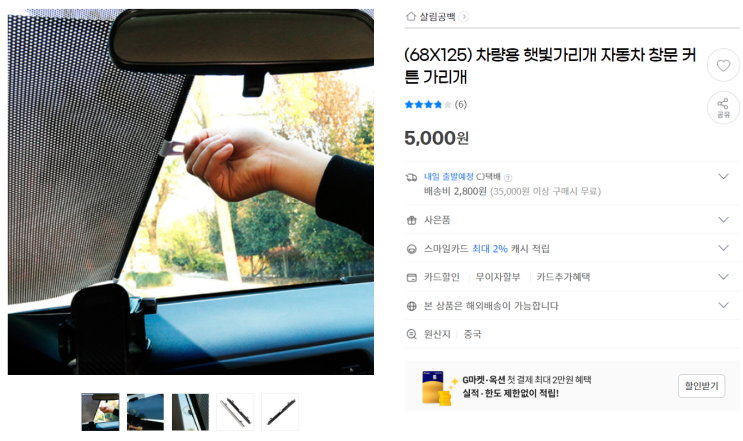Click the card icon beside 카드할인
The width and height of the screenshot is (743, 441).
pyautogui.click(x=411, y=278)
